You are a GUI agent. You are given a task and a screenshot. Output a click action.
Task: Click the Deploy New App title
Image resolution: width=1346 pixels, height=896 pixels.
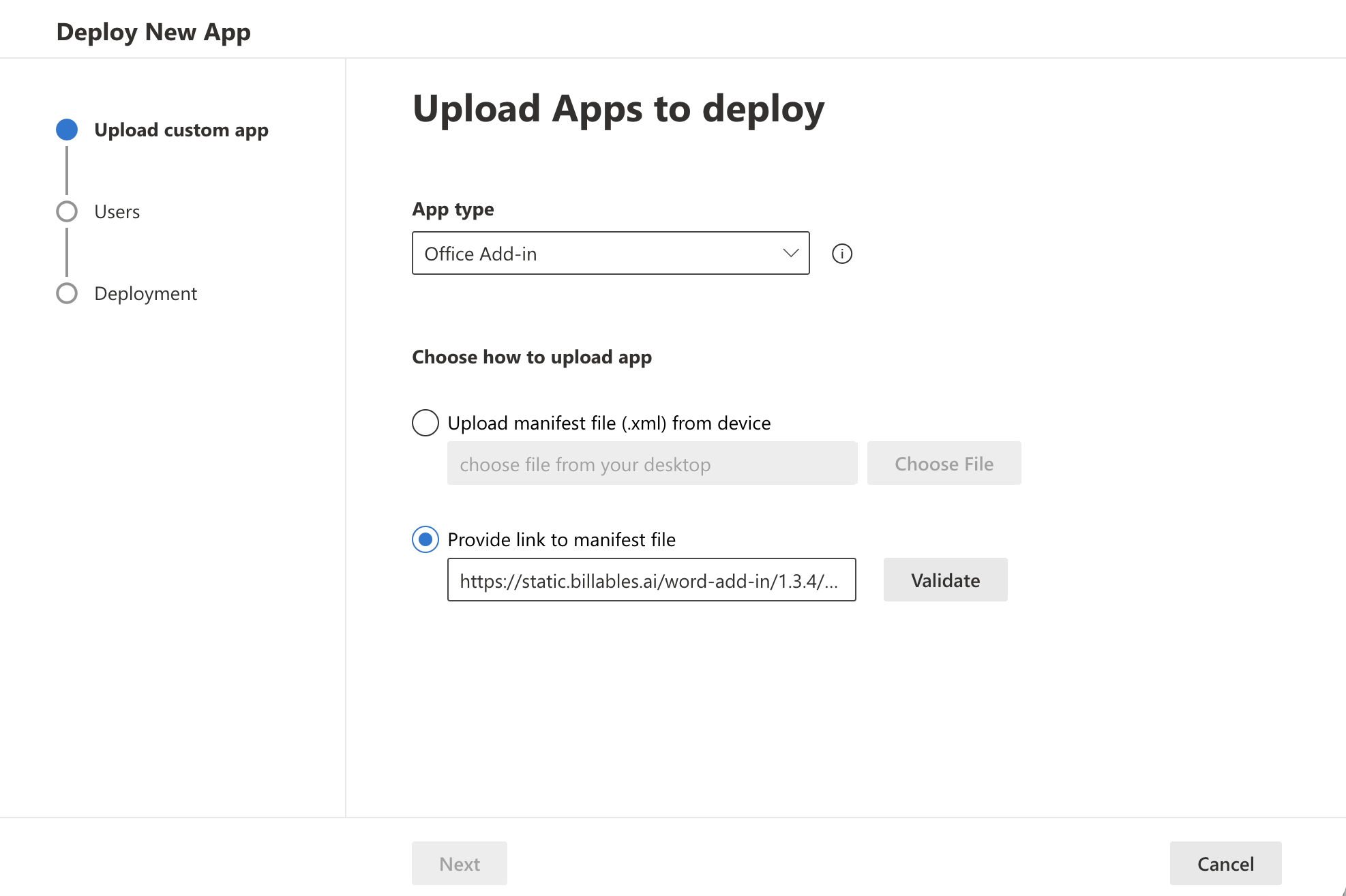tap(153, 31)
